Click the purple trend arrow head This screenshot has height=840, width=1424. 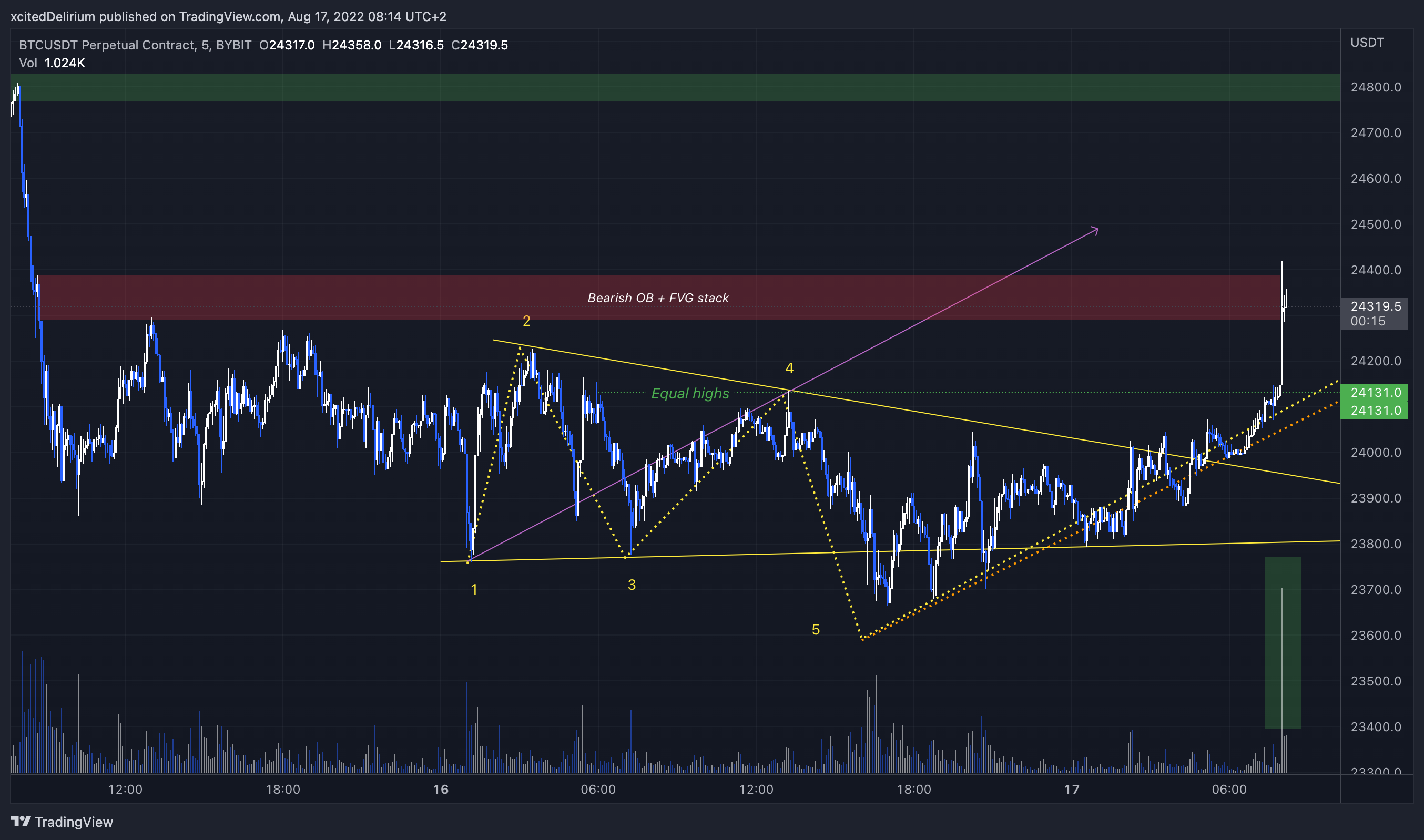click(1095, 230)
